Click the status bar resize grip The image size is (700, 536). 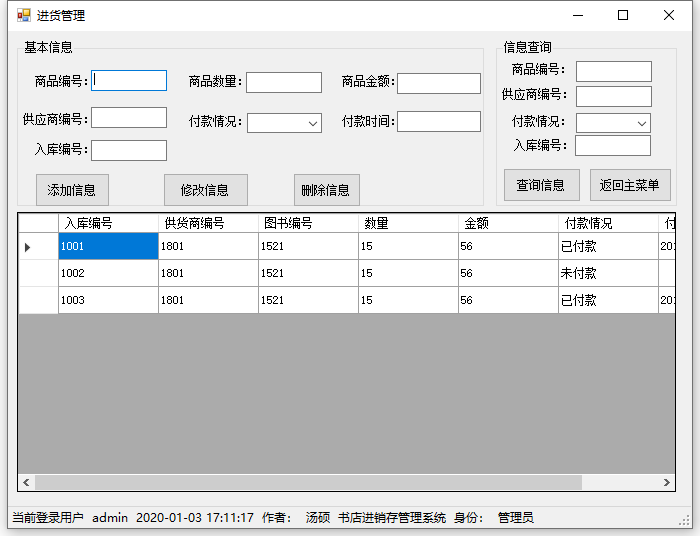click(x=685, y=520)
